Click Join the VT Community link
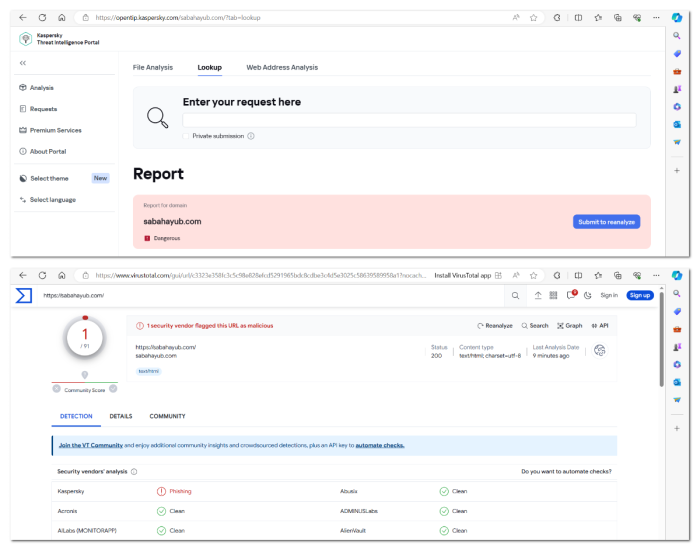 coord(91,445)
